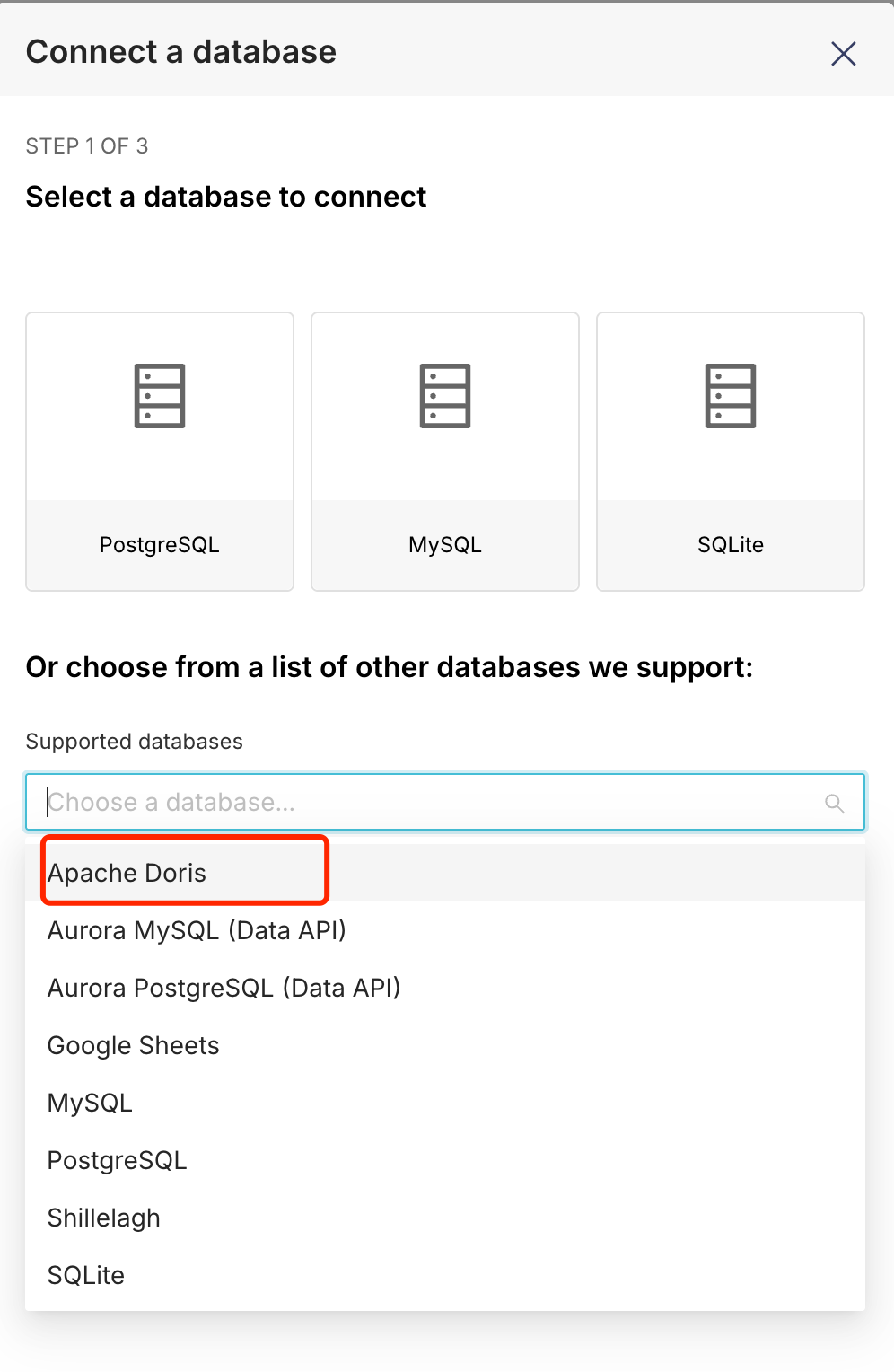The width and height of the screenshot is (894, 1372).
Task: Select Apache Doris from the list
Action: coord(127,872)
